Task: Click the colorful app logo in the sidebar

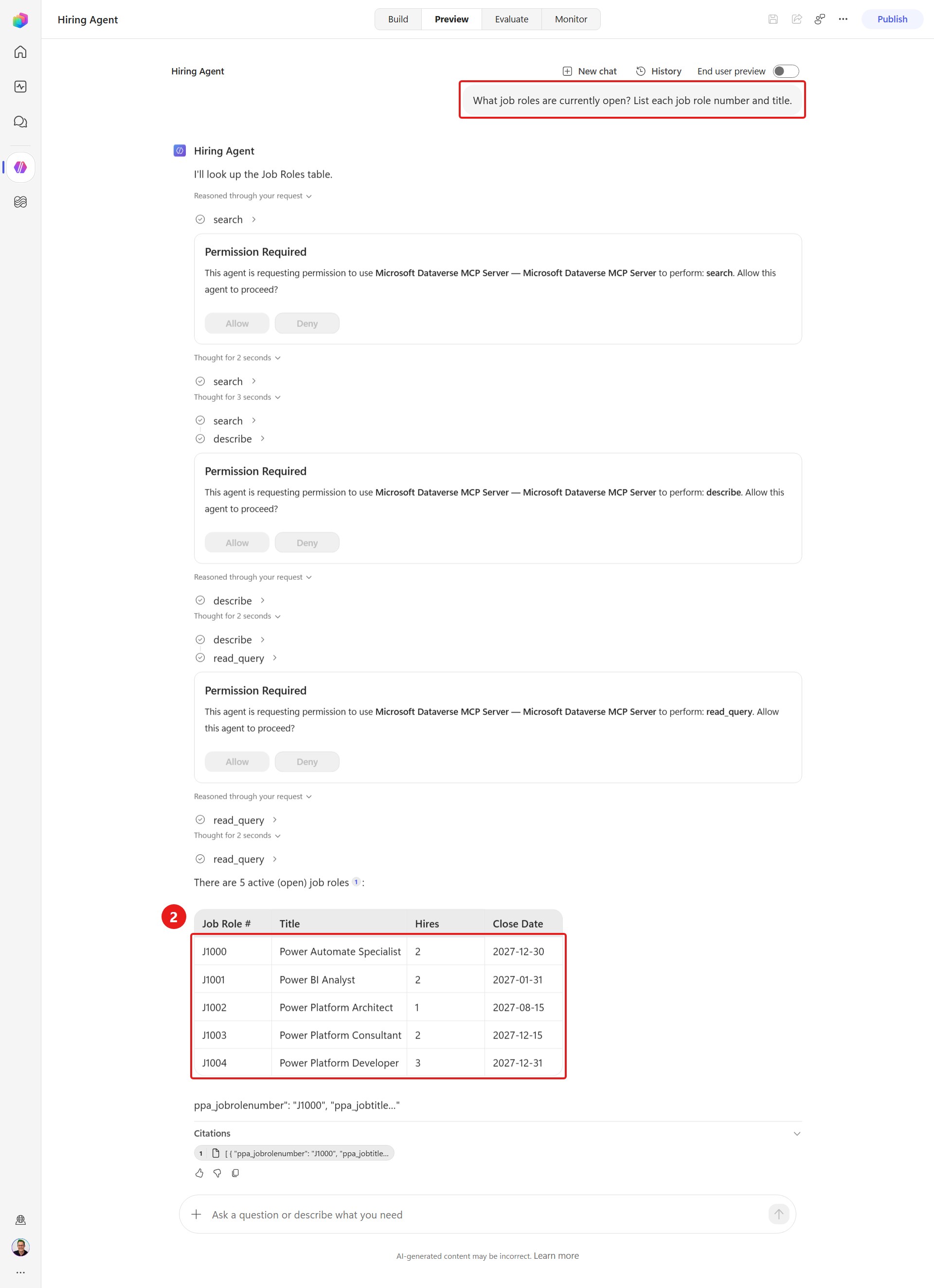Action: [20, 20]
